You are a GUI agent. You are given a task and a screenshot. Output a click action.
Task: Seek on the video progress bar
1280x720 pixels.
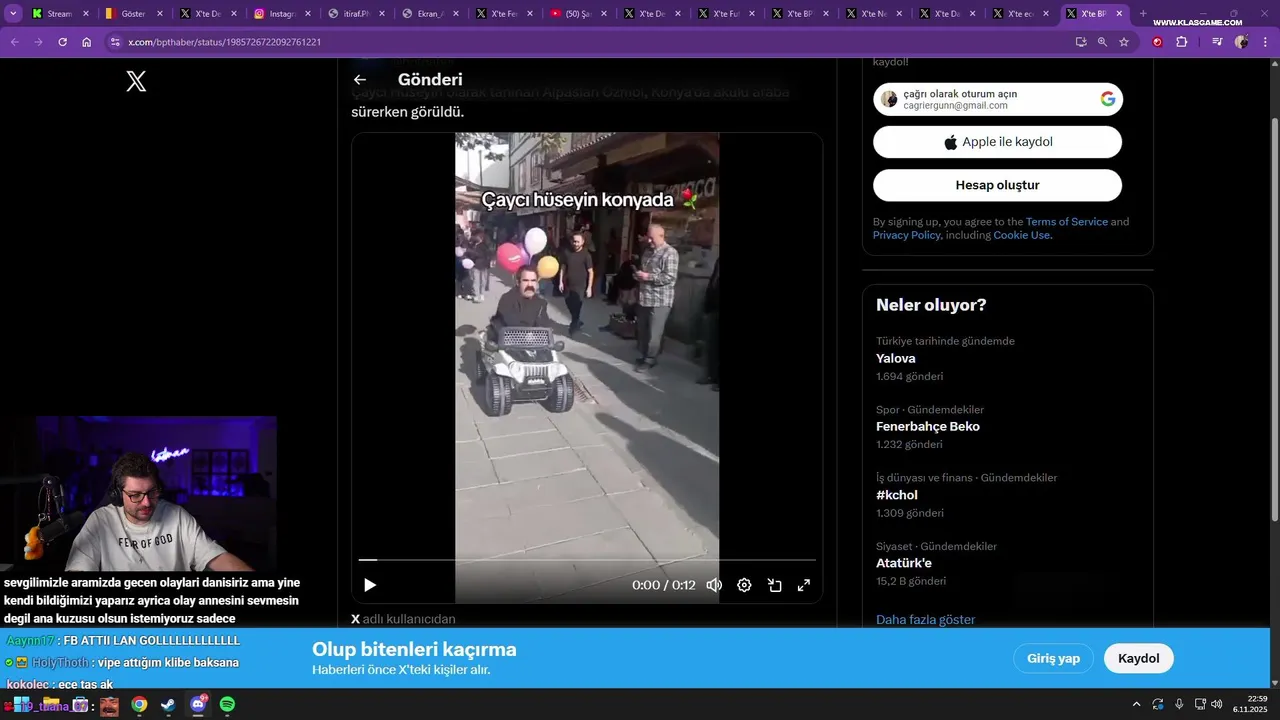pyautogui.click(x=587, y=560)
